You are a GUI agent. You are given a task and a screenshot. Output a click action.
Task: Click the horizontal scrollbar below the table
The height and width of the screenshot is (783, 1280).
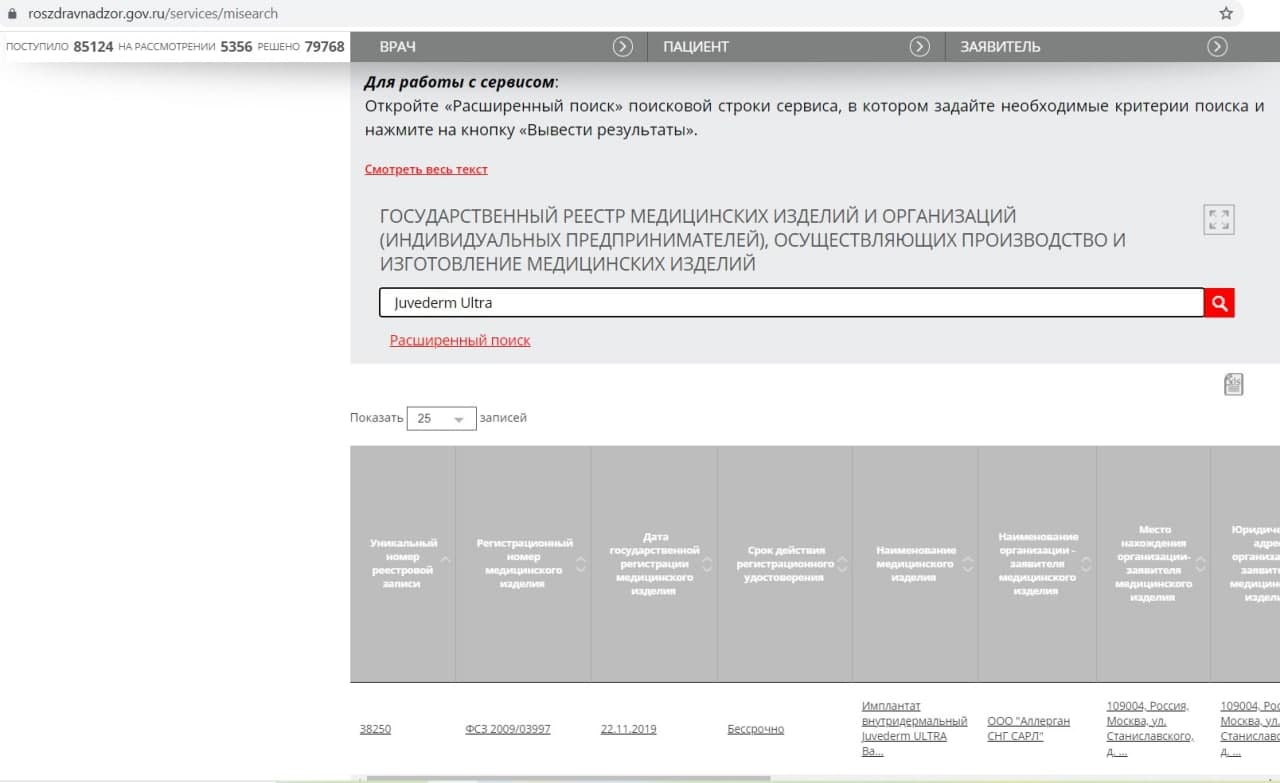568,778
